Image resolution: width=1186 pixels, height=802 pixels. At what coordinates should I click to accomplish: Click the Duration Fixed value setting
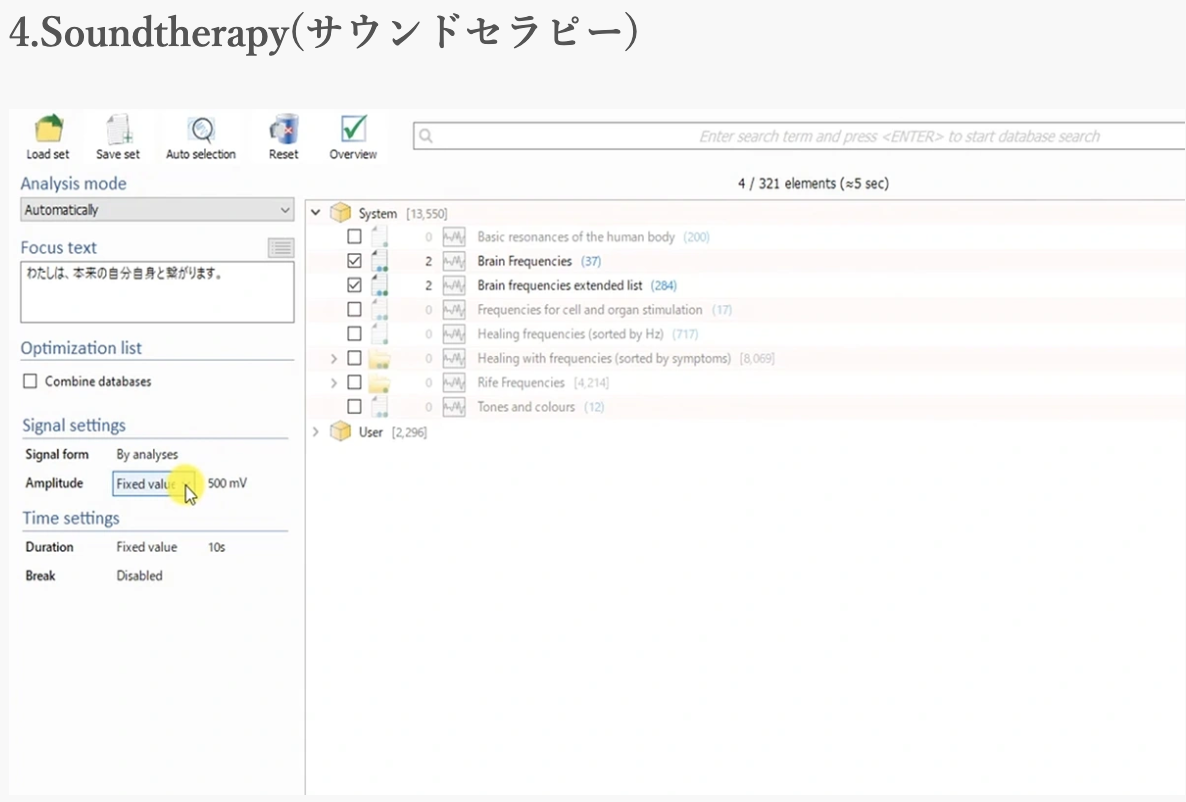click(146, 547)
